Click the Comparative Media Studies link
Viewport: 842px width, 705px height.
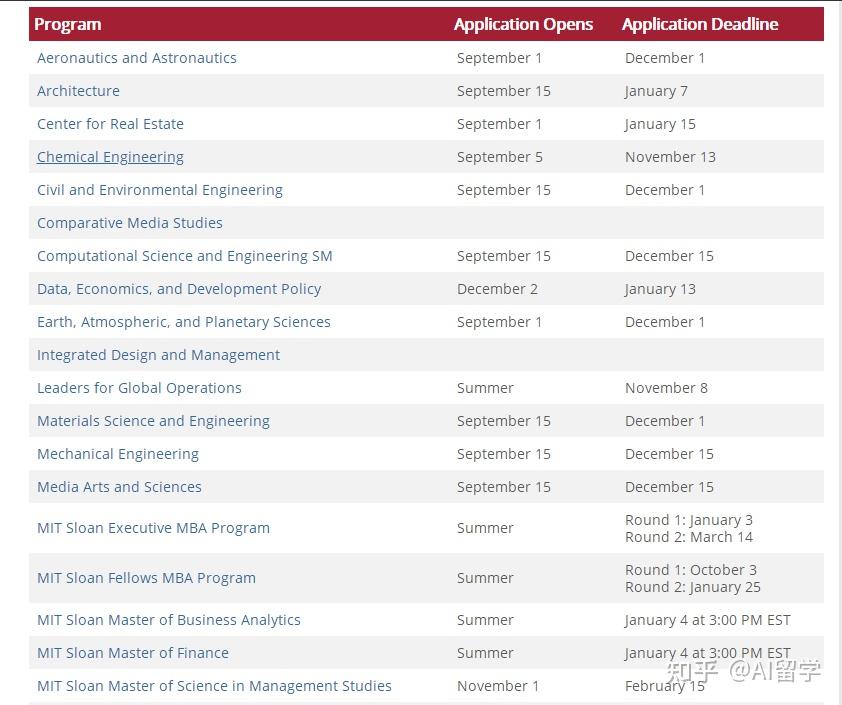130,223
